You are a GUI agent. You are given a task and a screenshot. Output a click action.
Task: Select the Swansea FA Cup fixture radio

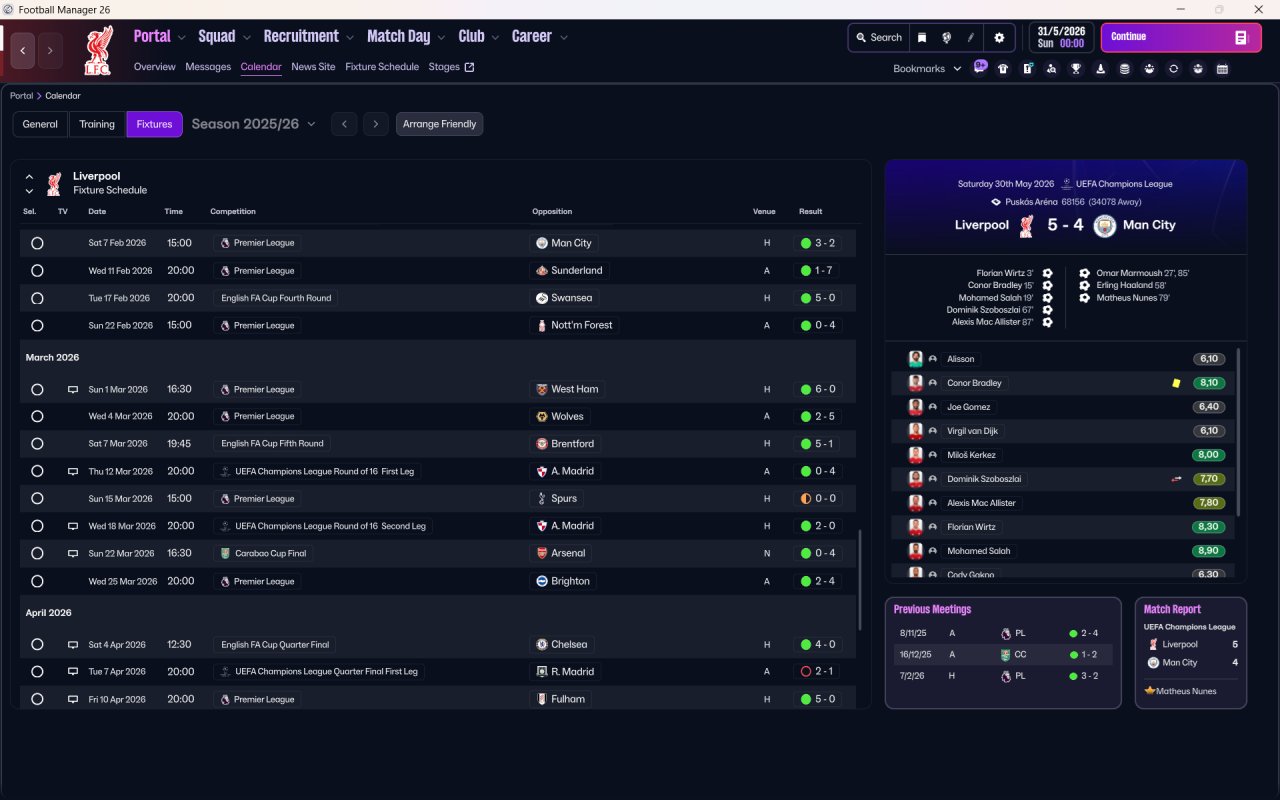coord(37,298)
